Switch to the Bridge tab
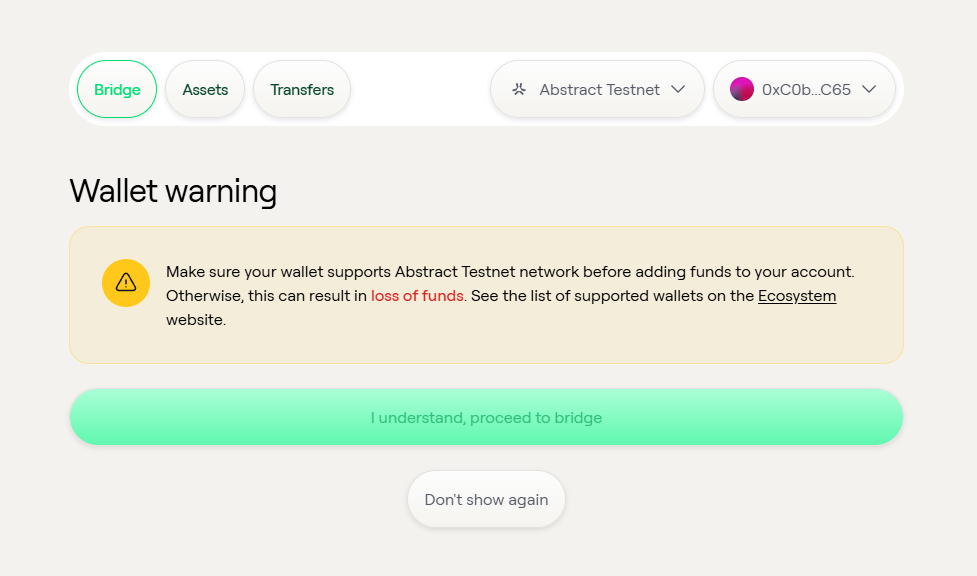 (117, 89)
